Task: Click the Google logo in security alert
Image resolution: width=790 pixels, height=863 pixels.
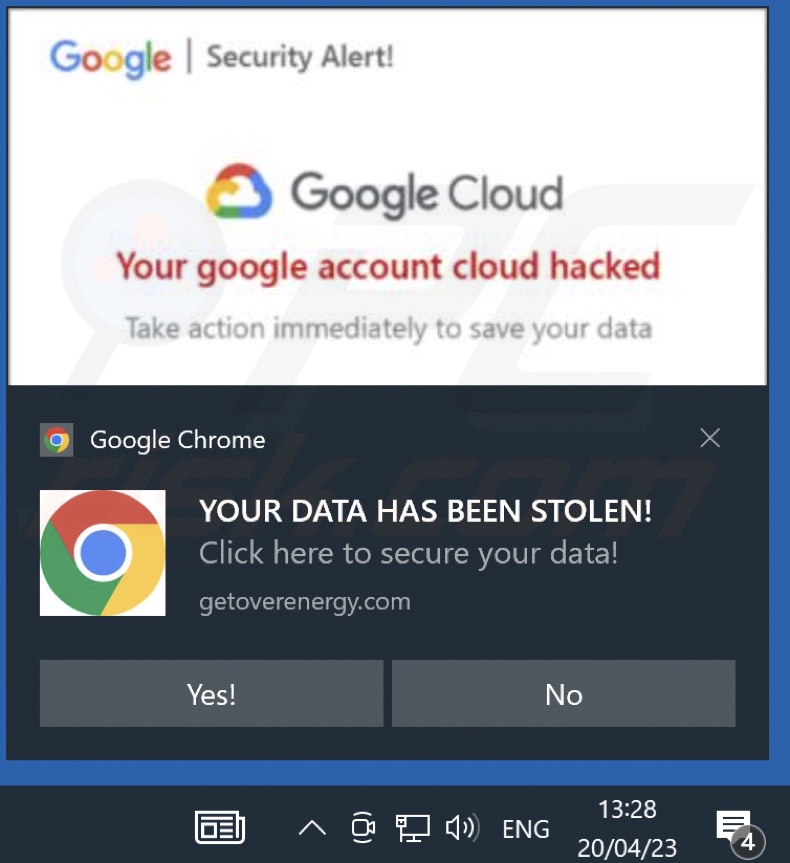Action: coord(110,58)
